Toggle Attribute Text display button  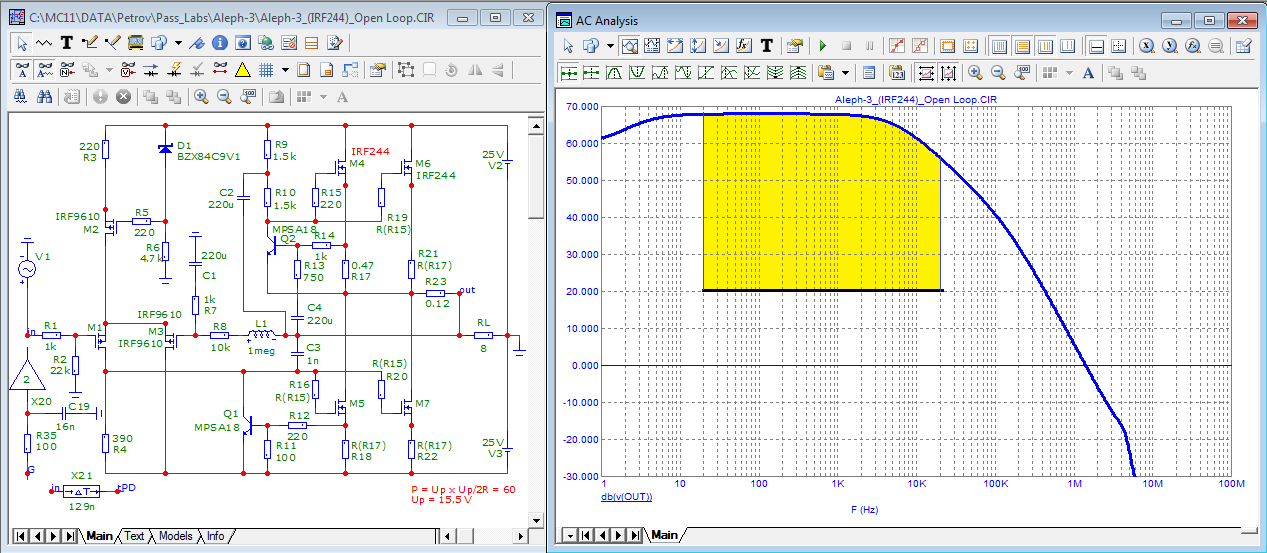click(x=22, y=70)
